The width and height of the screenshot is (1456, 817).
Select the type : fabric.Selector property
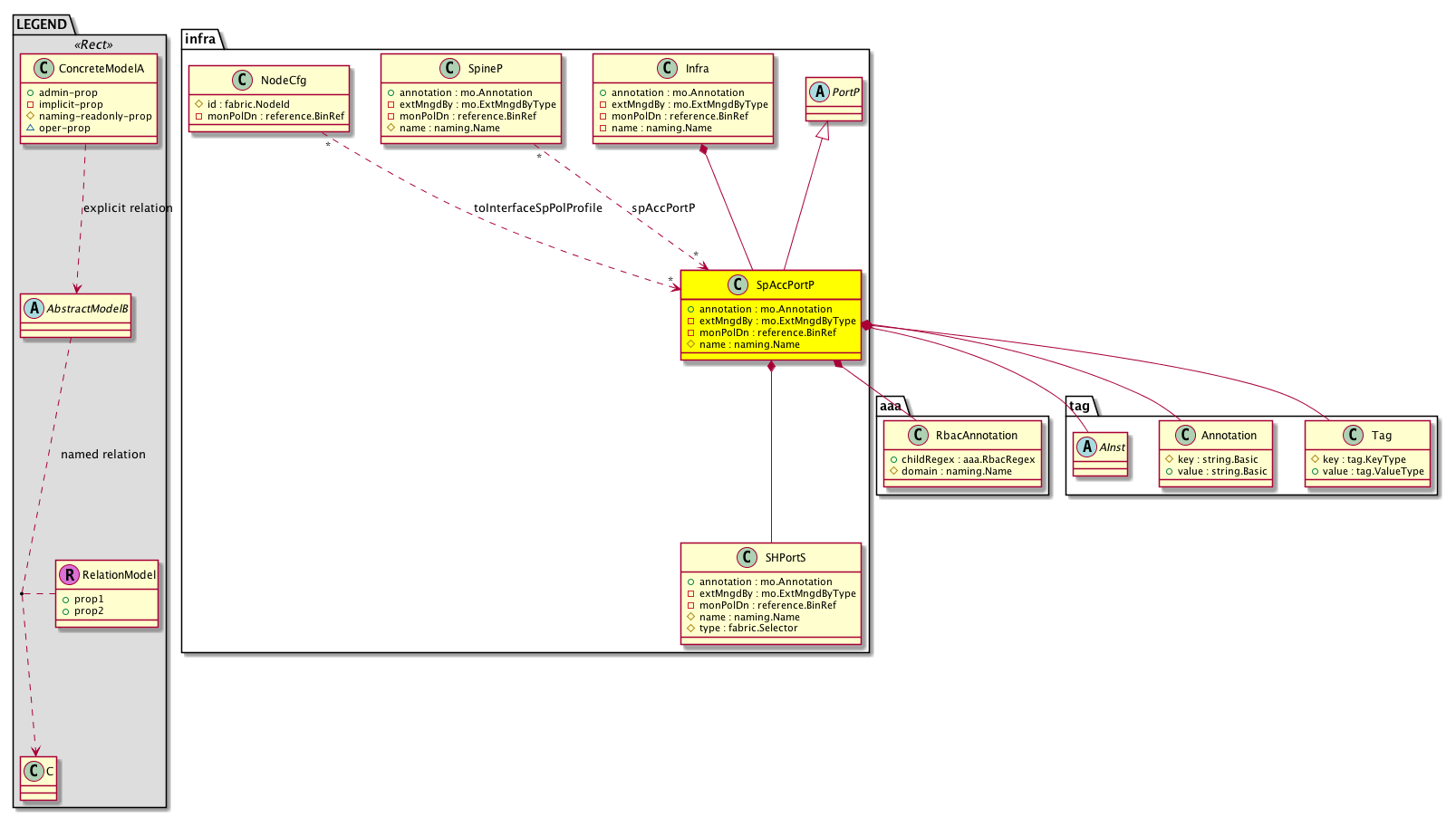point(747,629)
